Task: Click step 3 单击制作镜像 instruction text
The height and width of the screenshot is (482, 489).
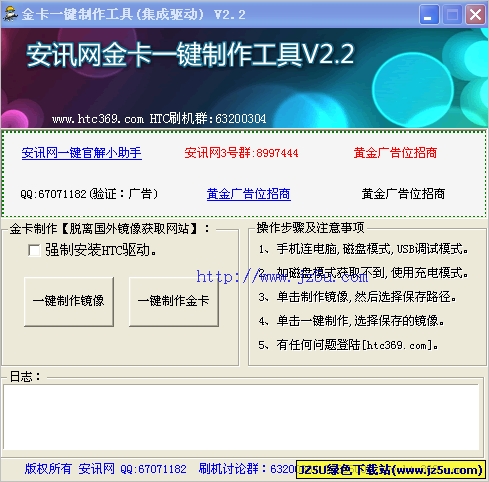Action: tap(357, 297)
